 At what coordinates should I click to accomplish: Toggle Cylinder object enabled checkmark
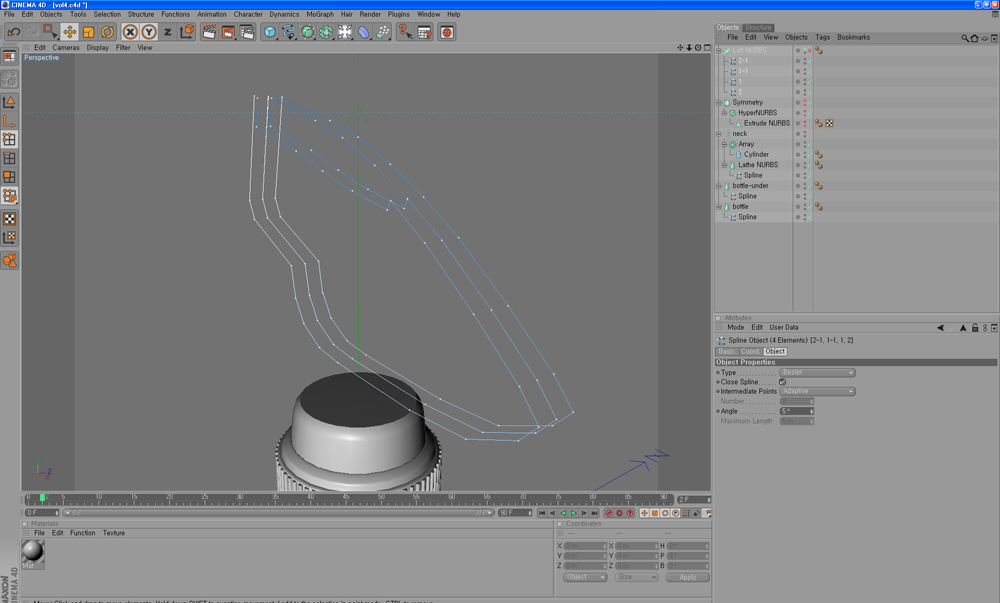click(x=809, y=155)
